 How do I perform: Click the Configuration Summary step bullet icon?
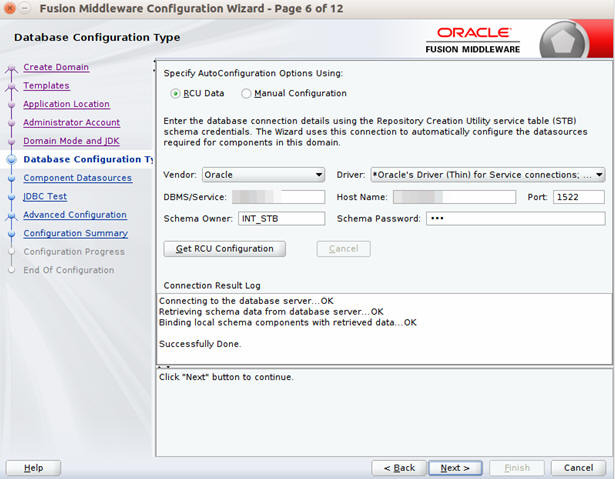11,233
